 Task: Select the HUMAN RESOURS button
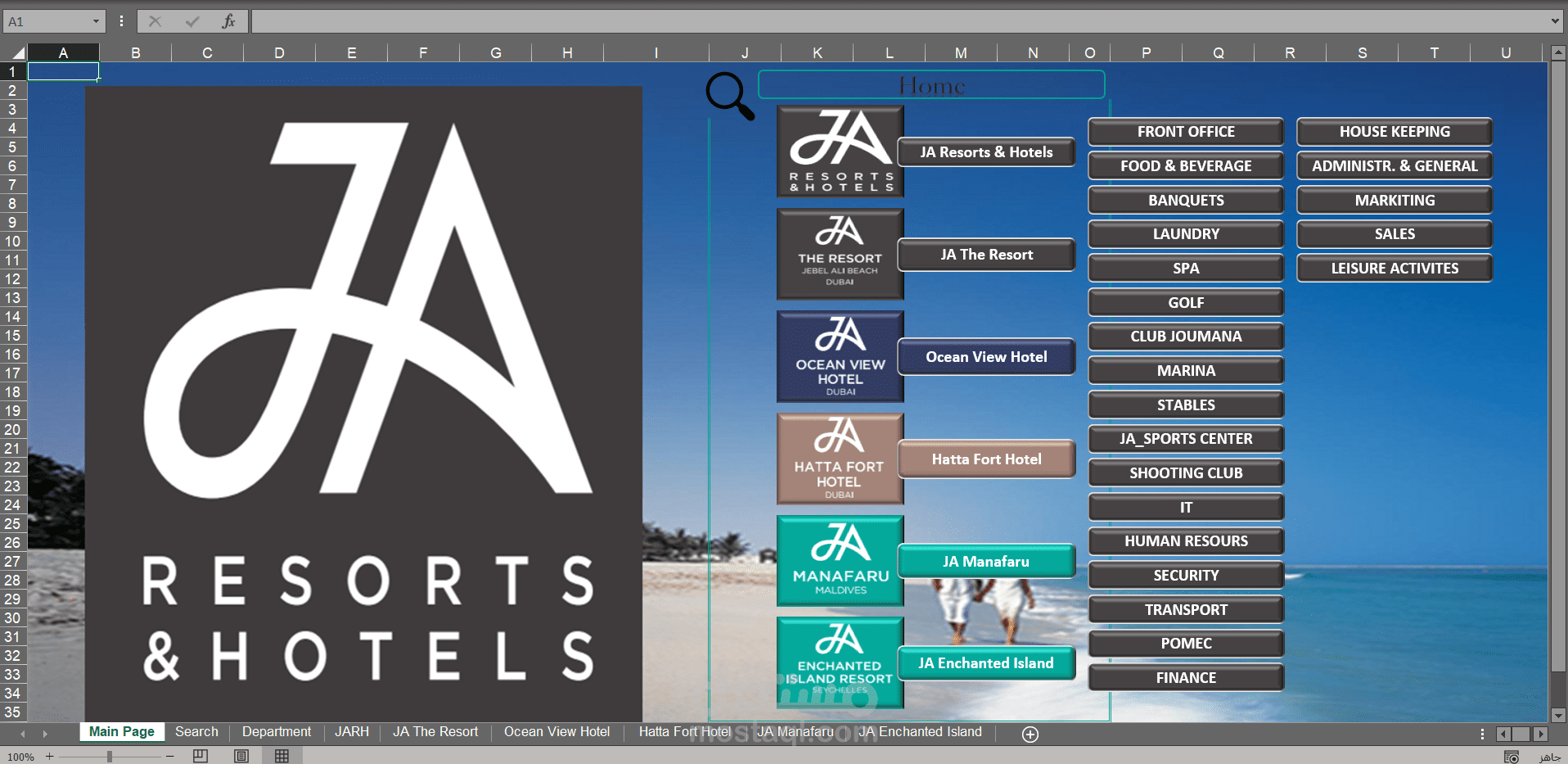pos(1186,541)
